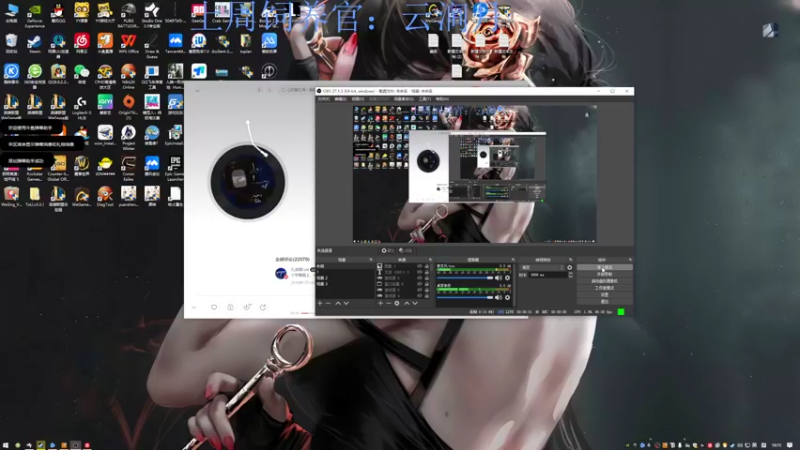Toggle eye of the last source row
This screenshot has height=450, width=800.
[420, 295]
